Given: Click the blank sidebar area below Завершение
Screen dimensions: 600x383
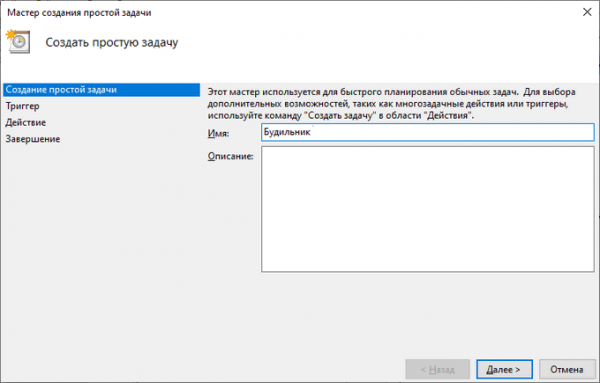Looking at the screenshot, I should tap(101, 249).
